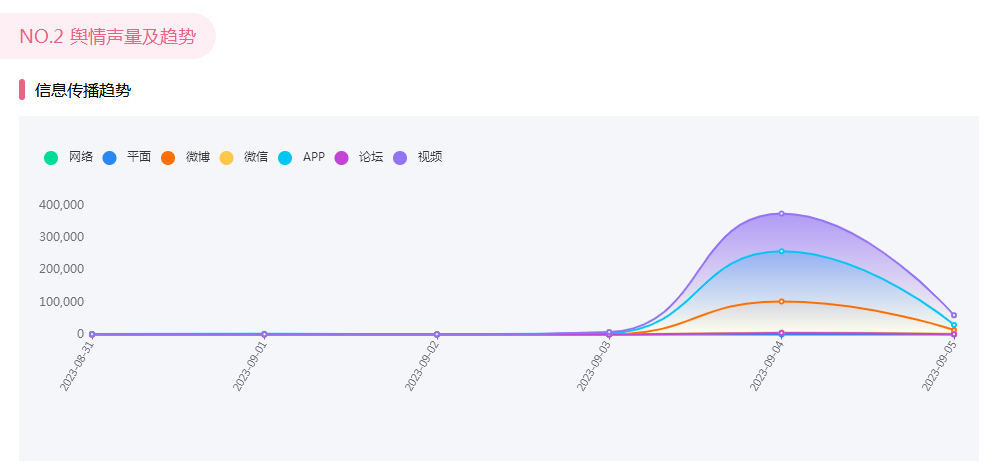The image size is (993, 470).
Task: Click the 信息传播趋势 section title
Action: [x=83, y=91]
